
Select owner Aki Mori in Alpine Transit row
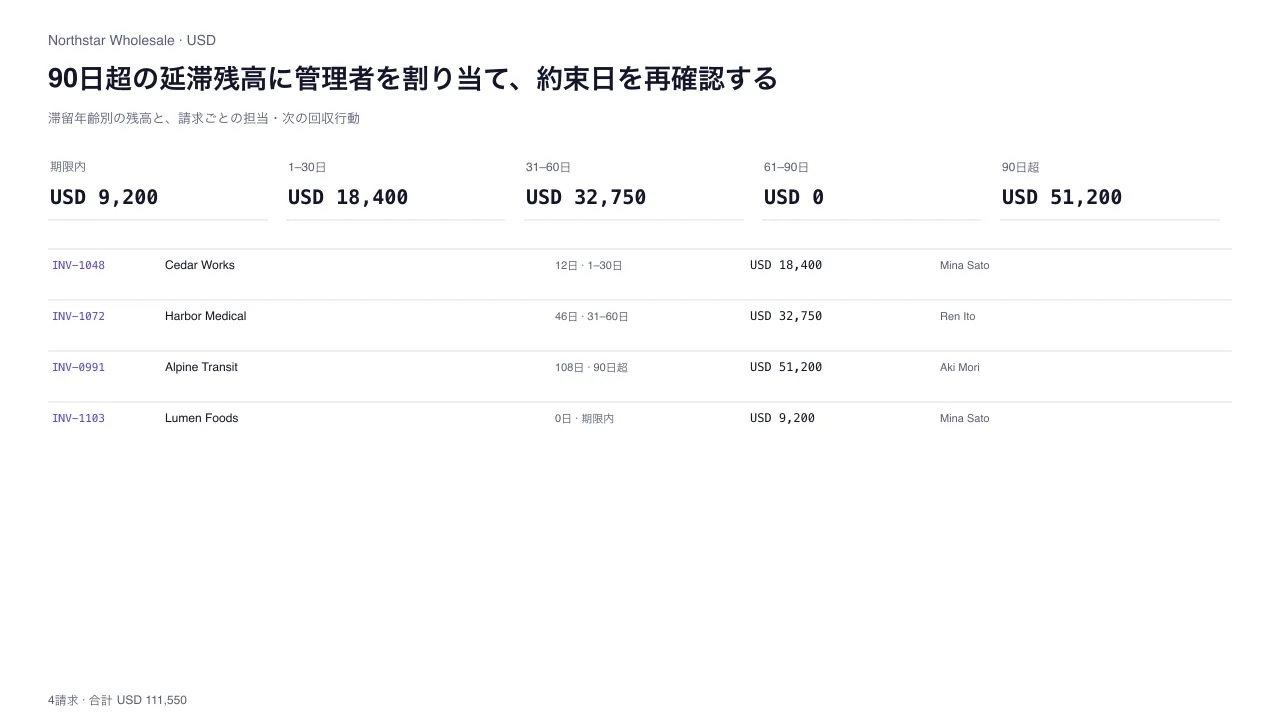(x=960, y=367)
